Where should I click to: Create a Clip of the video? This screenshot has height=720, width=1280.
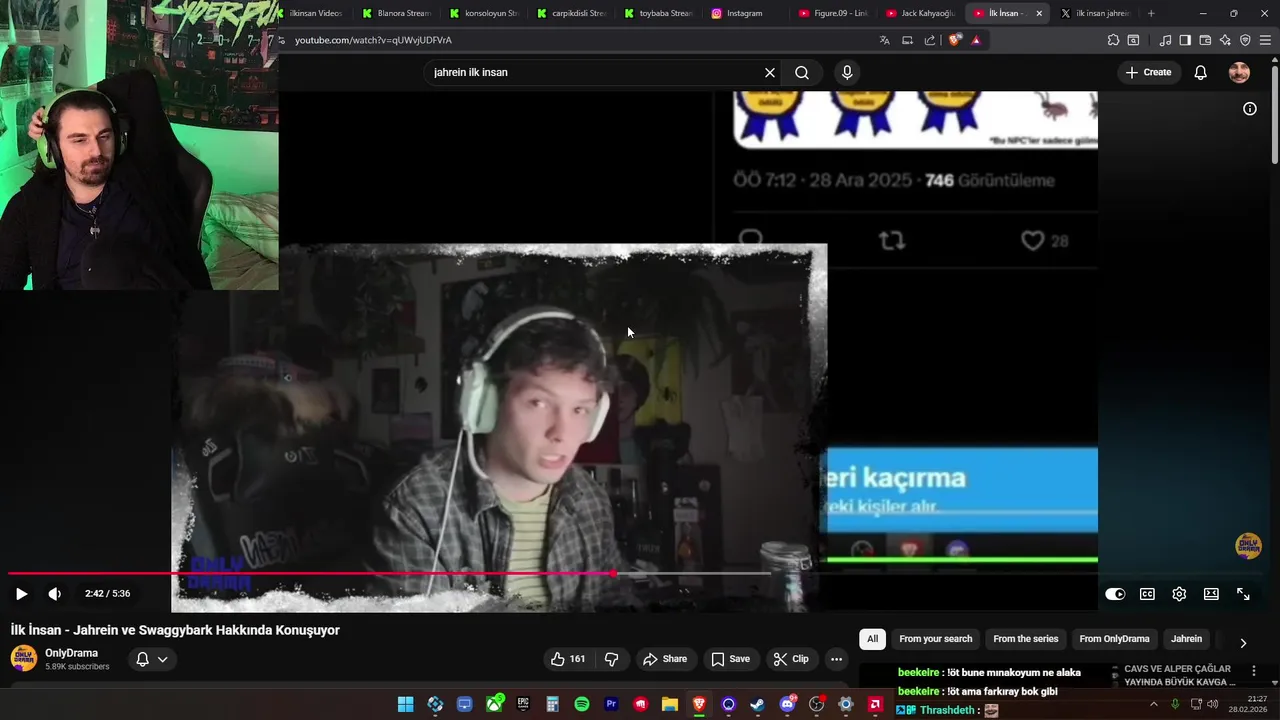[x=790, y=659]
